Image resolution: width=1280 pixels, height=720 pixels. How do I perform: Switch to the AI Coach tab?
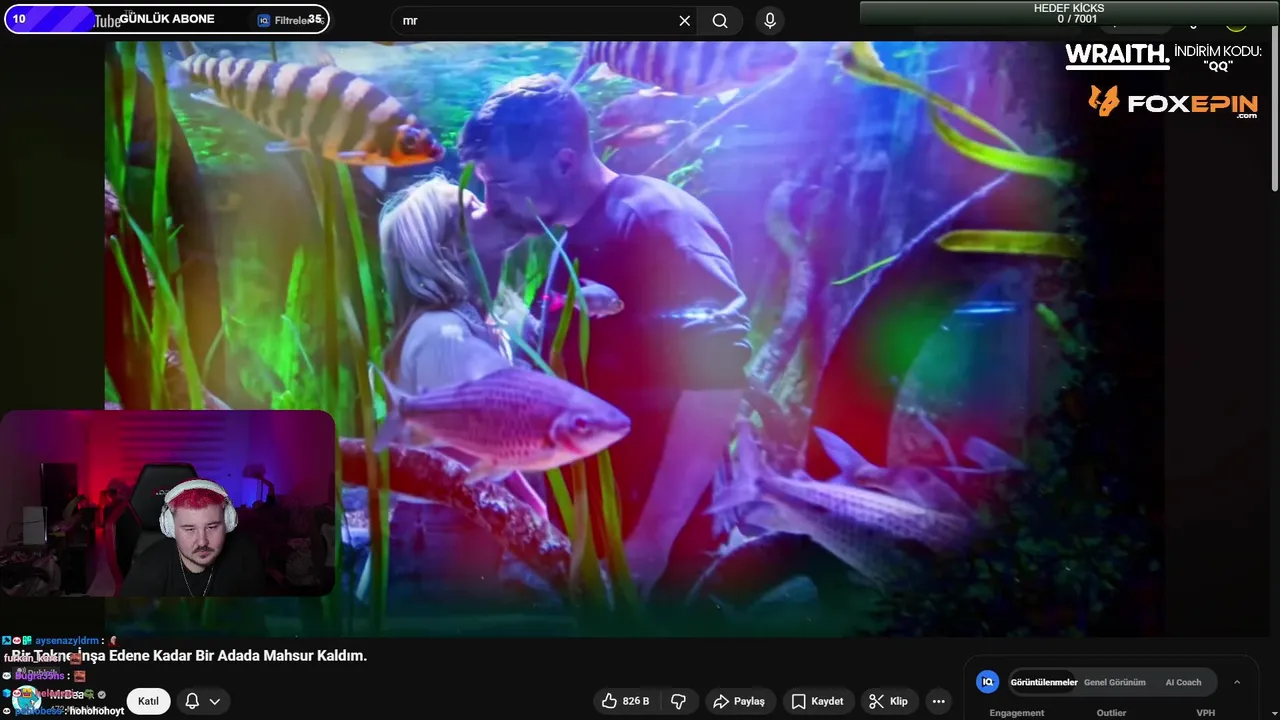(x=1183, y=682)
